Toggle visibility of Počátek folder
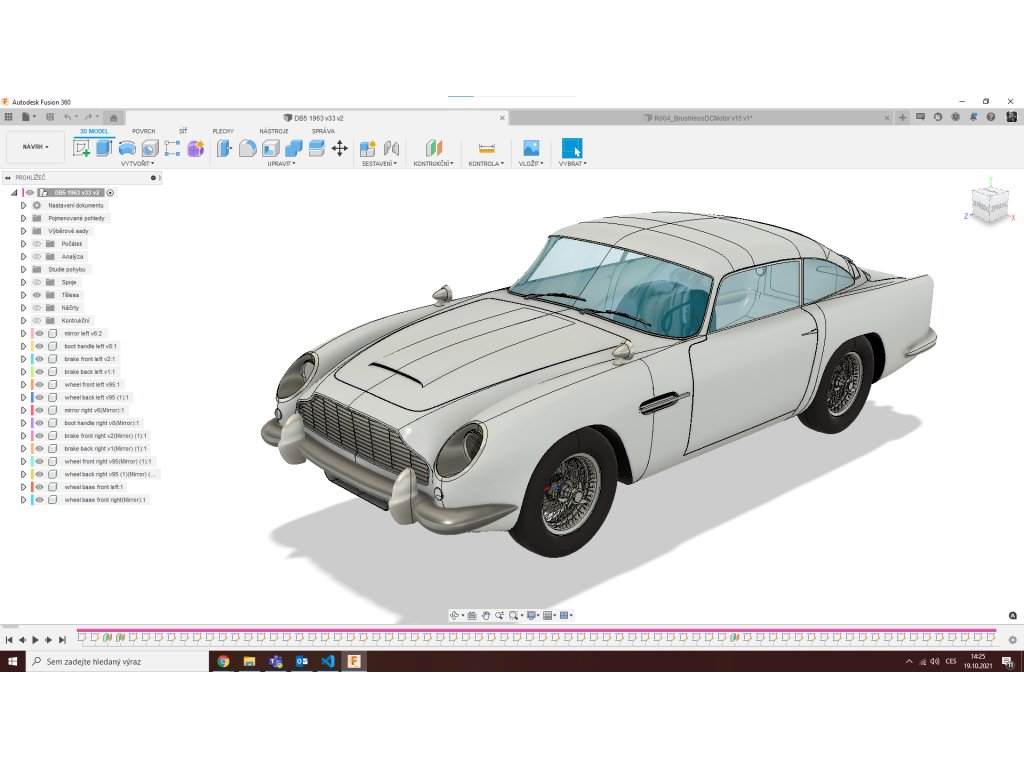The width and height of the screenshot is (1024, 768). pos(37,244)
